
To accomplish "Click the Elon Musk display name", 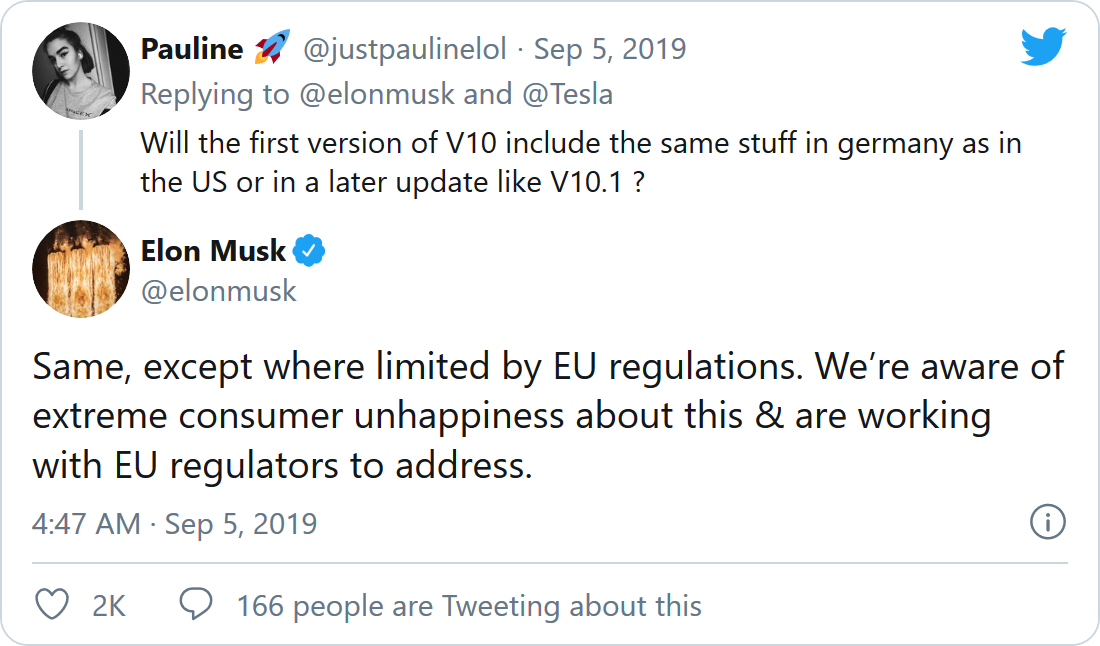I will tap(214, 251).
